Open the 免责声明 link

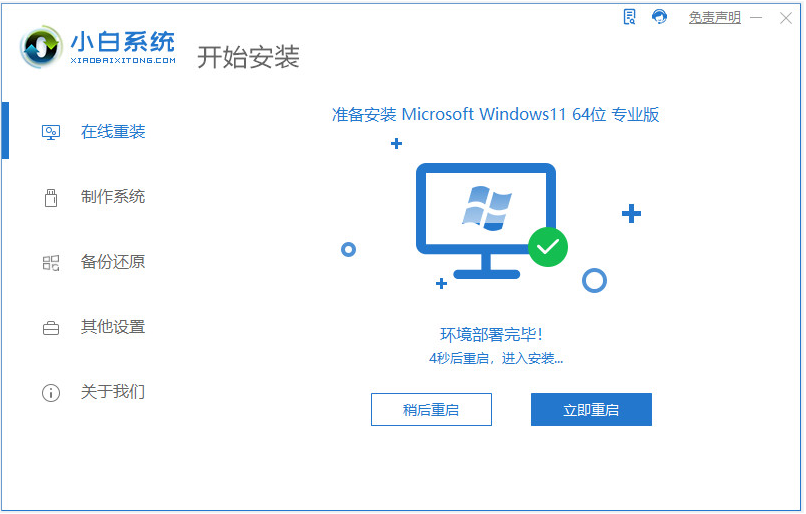pyautogui.click(x=715, y=17)
